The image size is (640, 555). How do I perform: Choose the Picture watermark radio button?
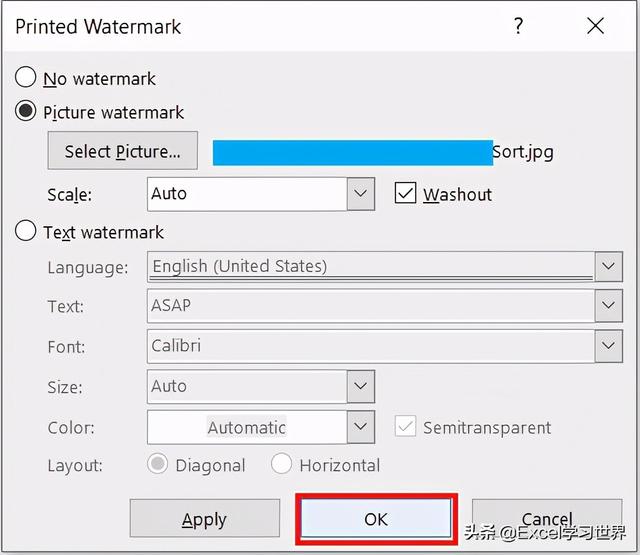click(x=27, y=112)
